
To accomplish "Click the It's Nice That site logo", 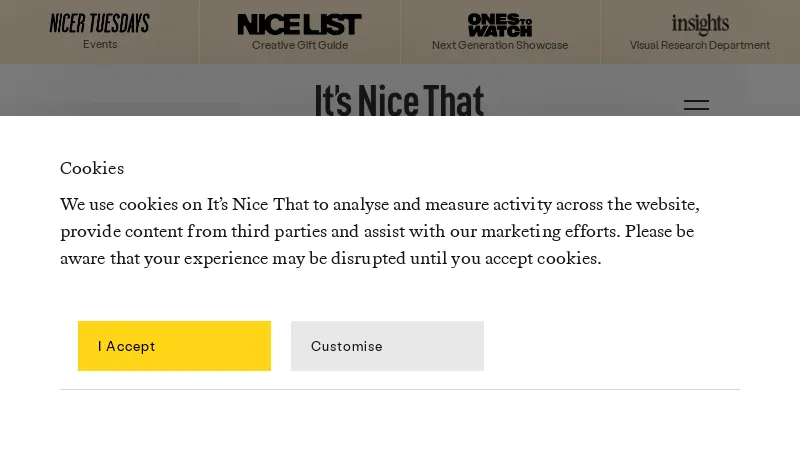I will tap(399, 100).
